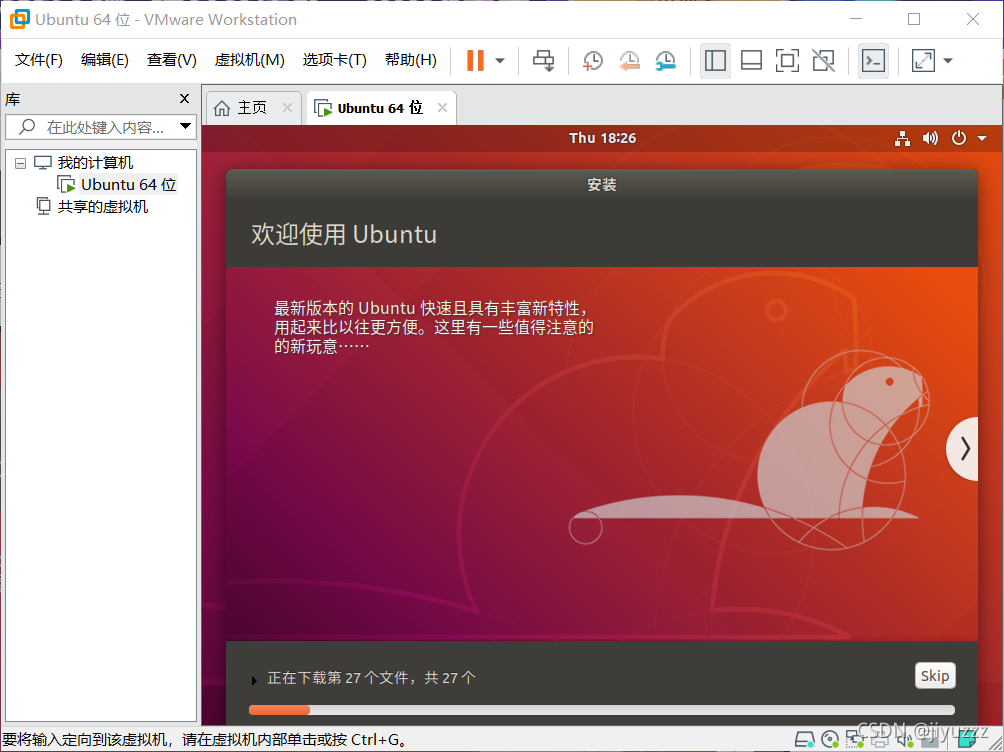Click the CD/DVD device status icon
This screenshot has height=752, width=1004.
click(830, 740)
